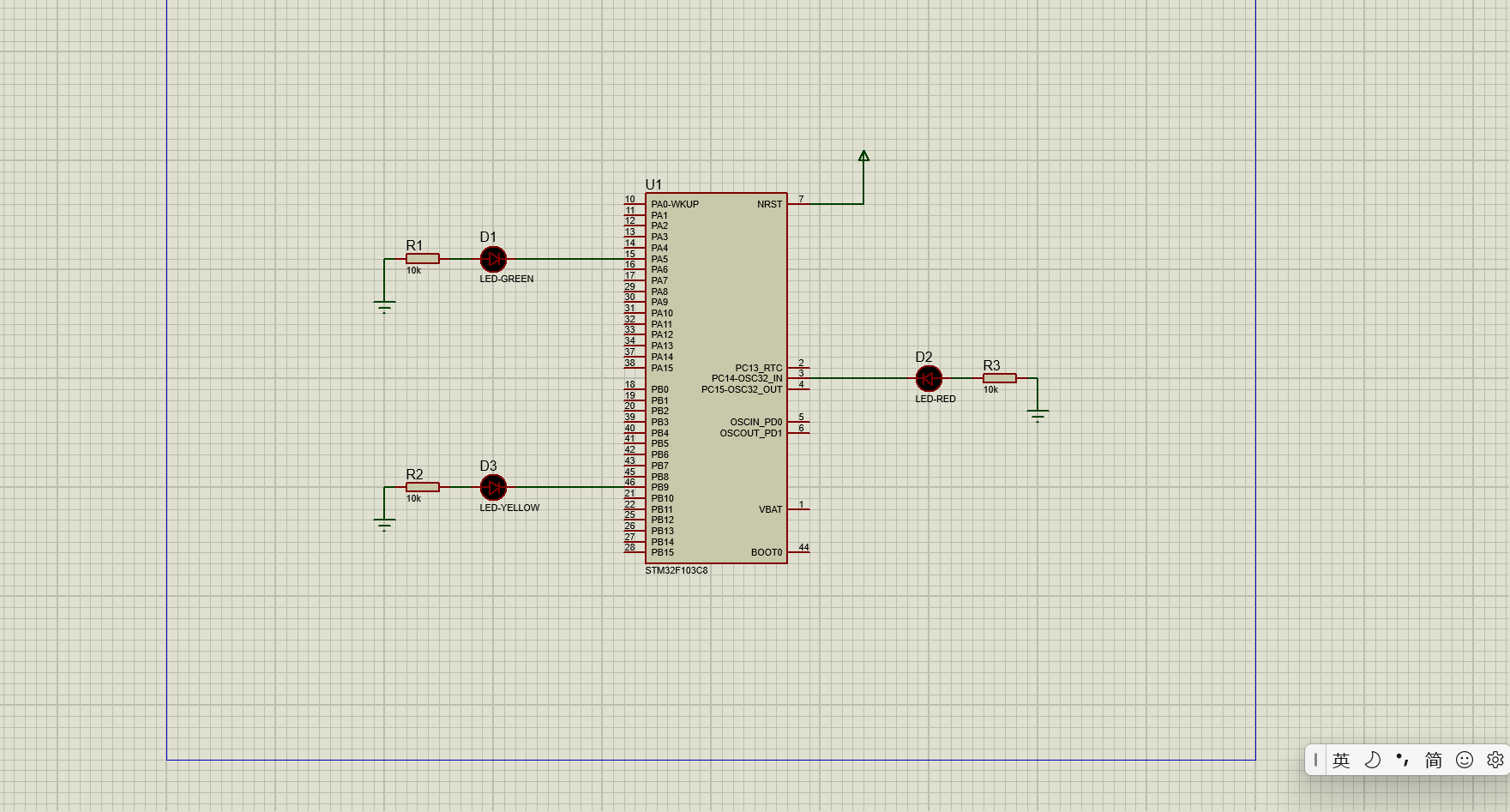Screen dimensions: 1510x812
Task: Click the R1 reference label
Action: point(414,246)
